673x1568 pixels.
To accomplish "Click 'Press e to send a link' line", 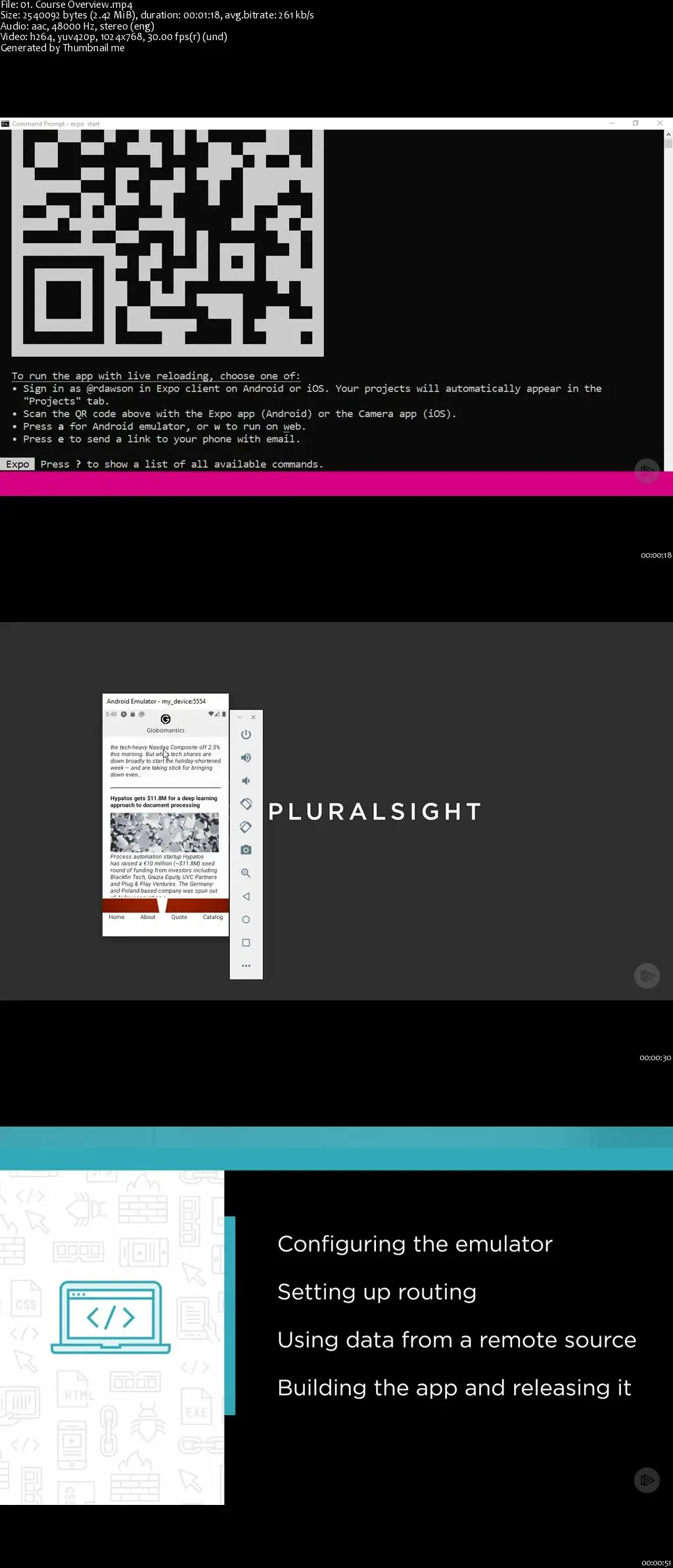I will (x=162, y=439).
